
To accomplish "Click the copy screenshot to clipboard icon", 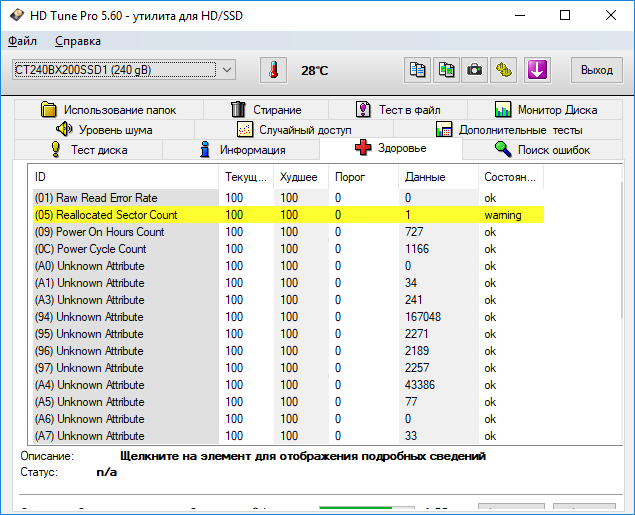I will click(446, 70).
